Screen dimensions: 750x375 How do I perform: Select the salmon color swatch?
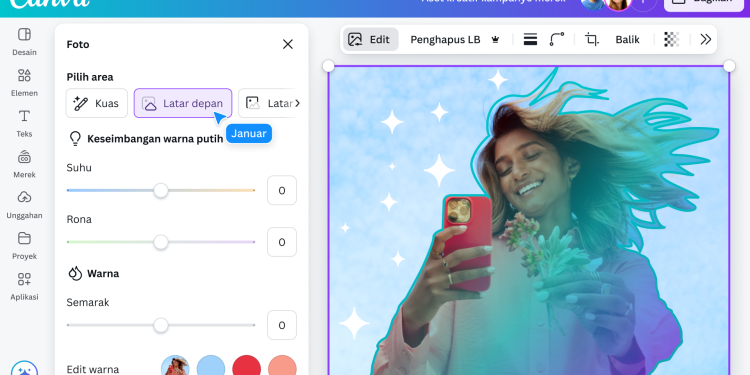click(282, 367)
